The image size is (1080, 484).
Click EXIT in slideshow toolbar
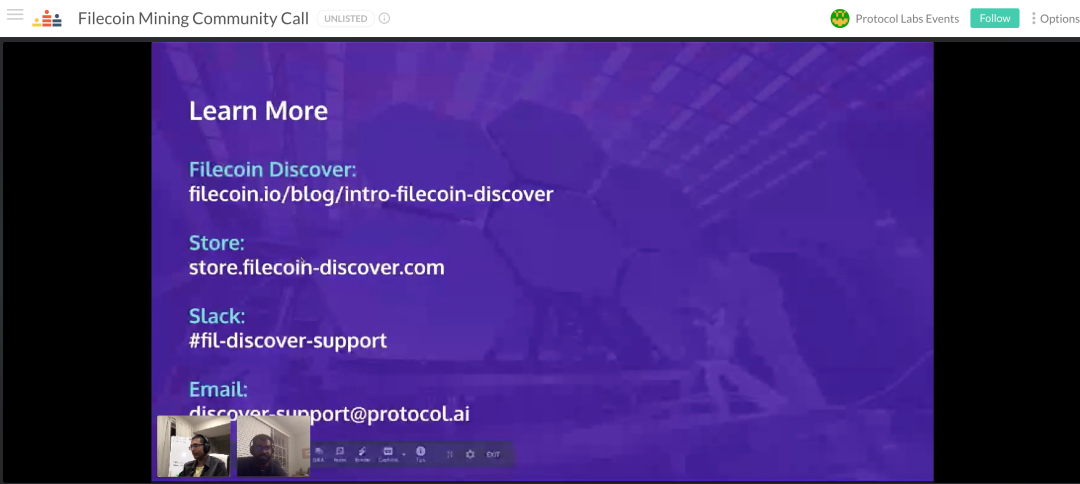click(493, 454)
